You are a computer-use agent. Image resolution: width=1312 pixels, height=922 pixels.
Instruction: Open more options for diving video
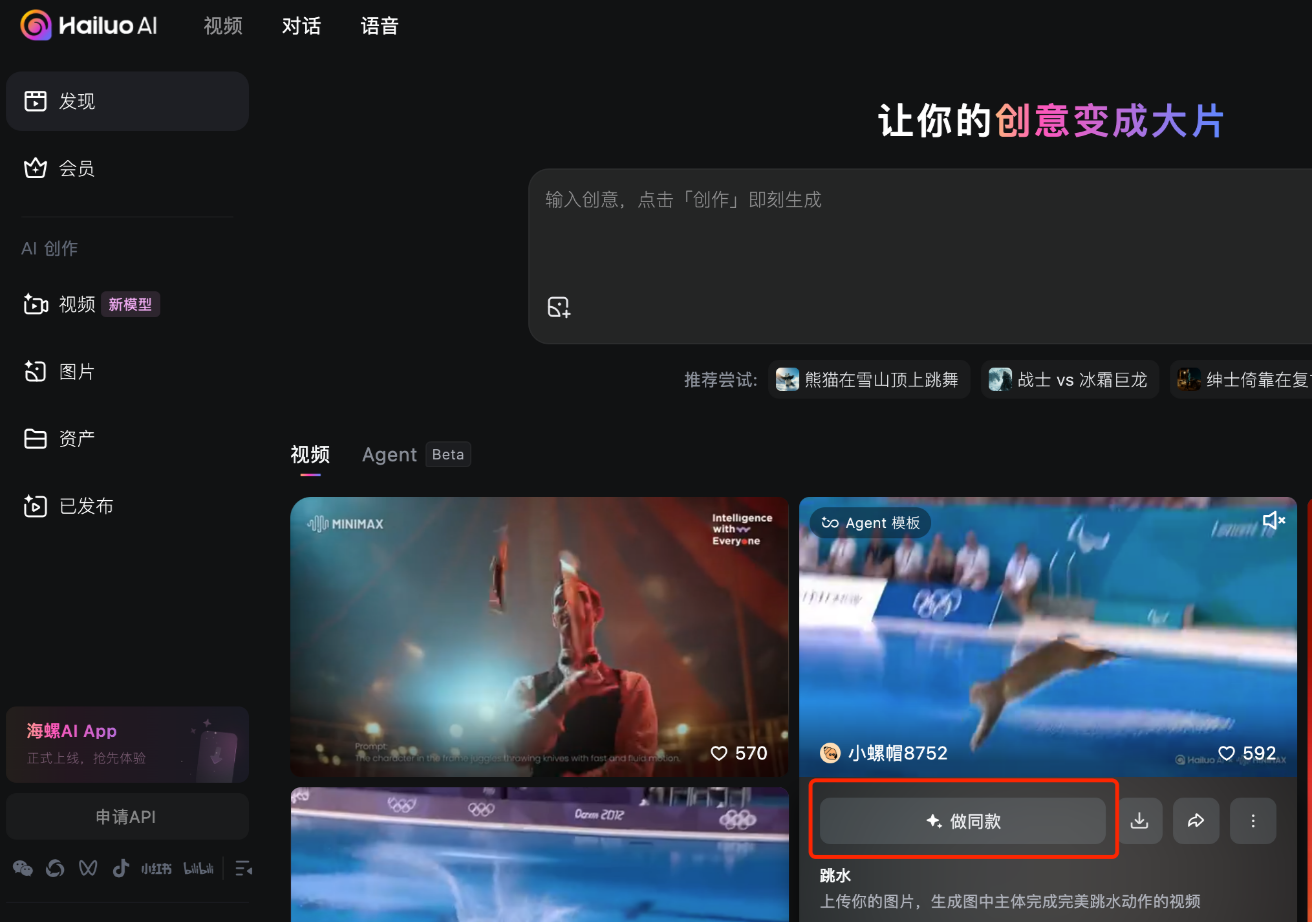point(1253,821)
